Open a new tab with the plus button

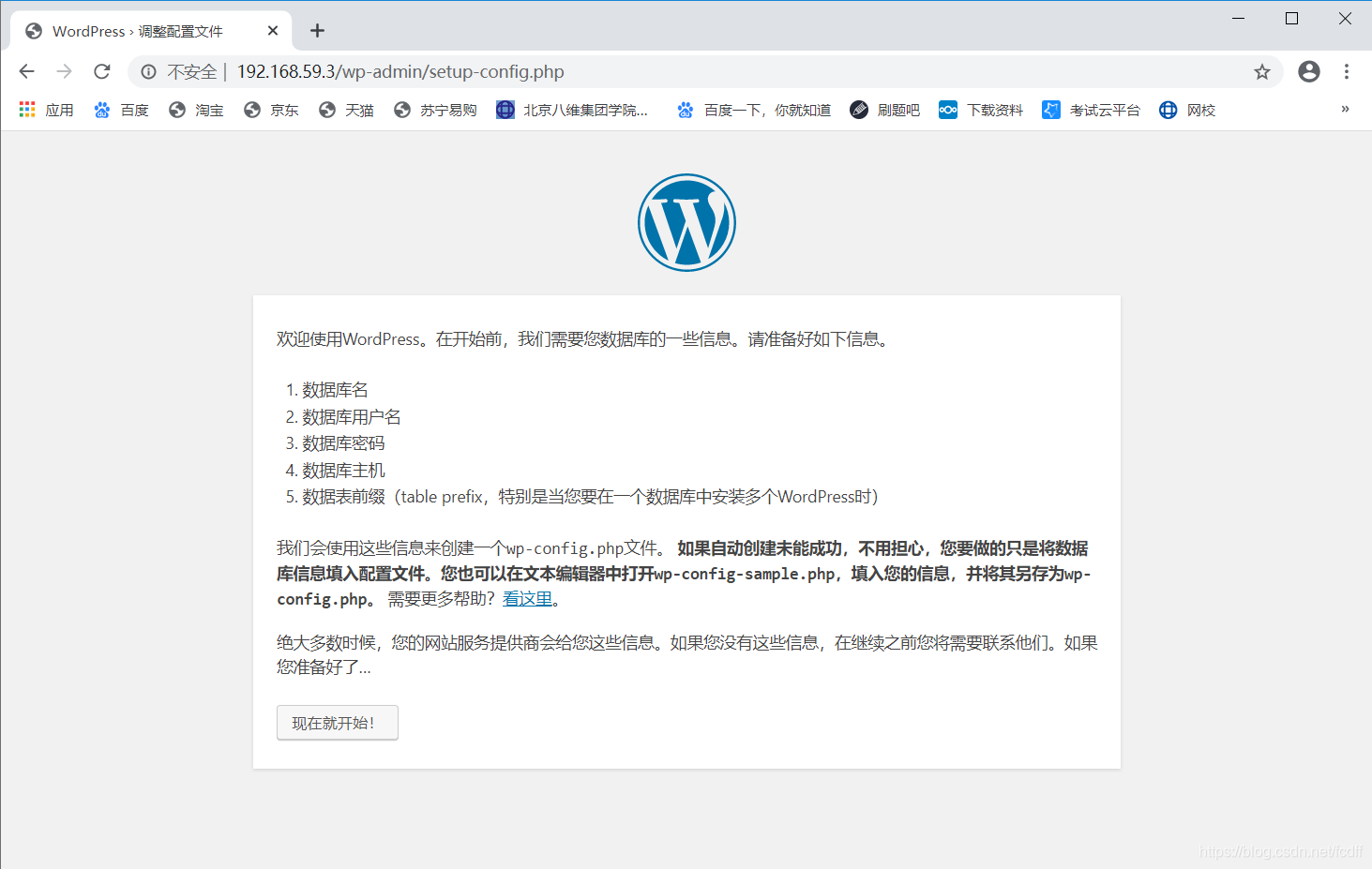pyautogui.click(x=318, y=31)
